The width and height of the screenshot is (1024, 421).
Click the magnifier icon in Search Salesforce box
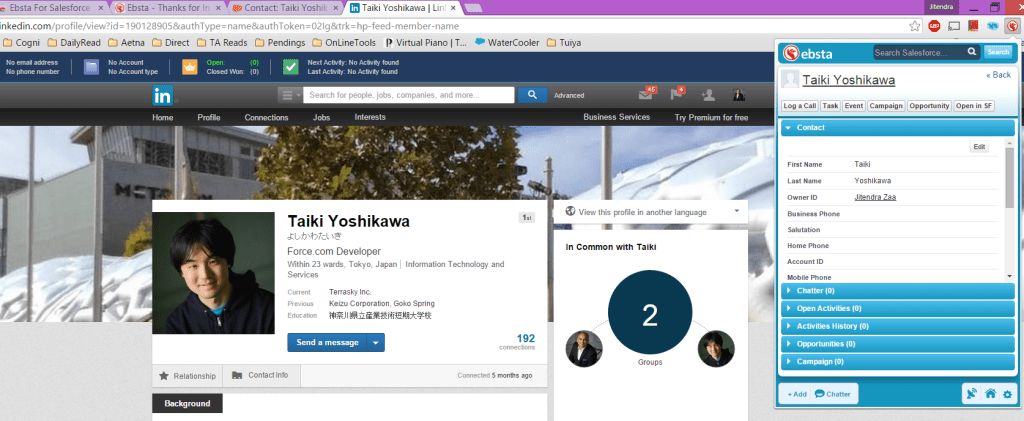pyautogui.click(x=972, y=52)
